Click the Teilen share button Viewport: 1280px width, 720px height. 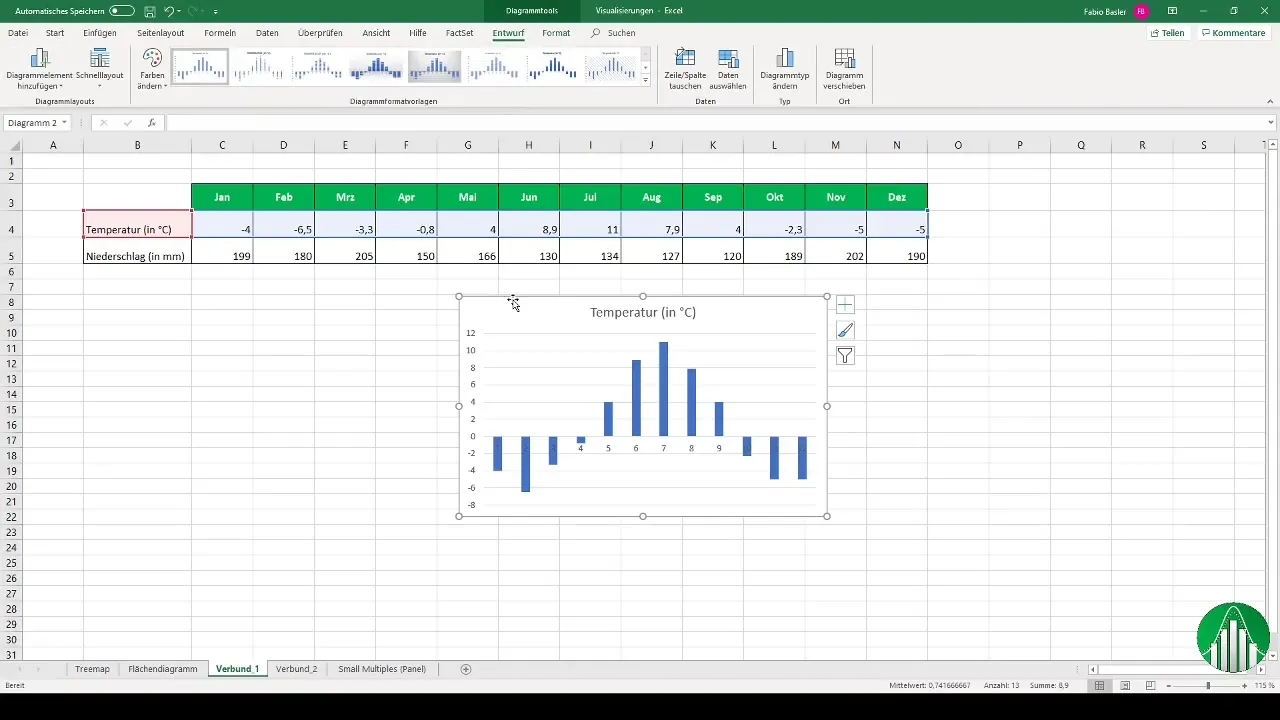click(x=1168, y=33)
